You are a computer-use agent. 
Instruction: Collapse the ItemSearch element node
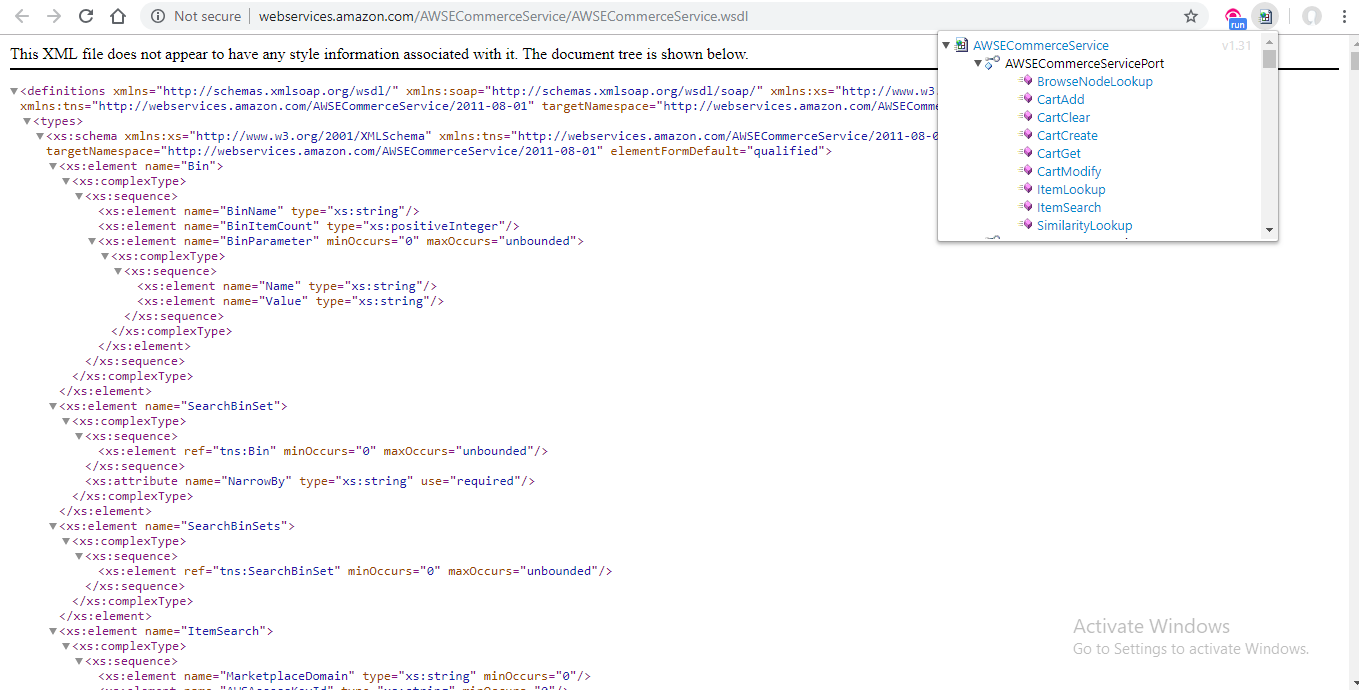click(x=54, y=631)
